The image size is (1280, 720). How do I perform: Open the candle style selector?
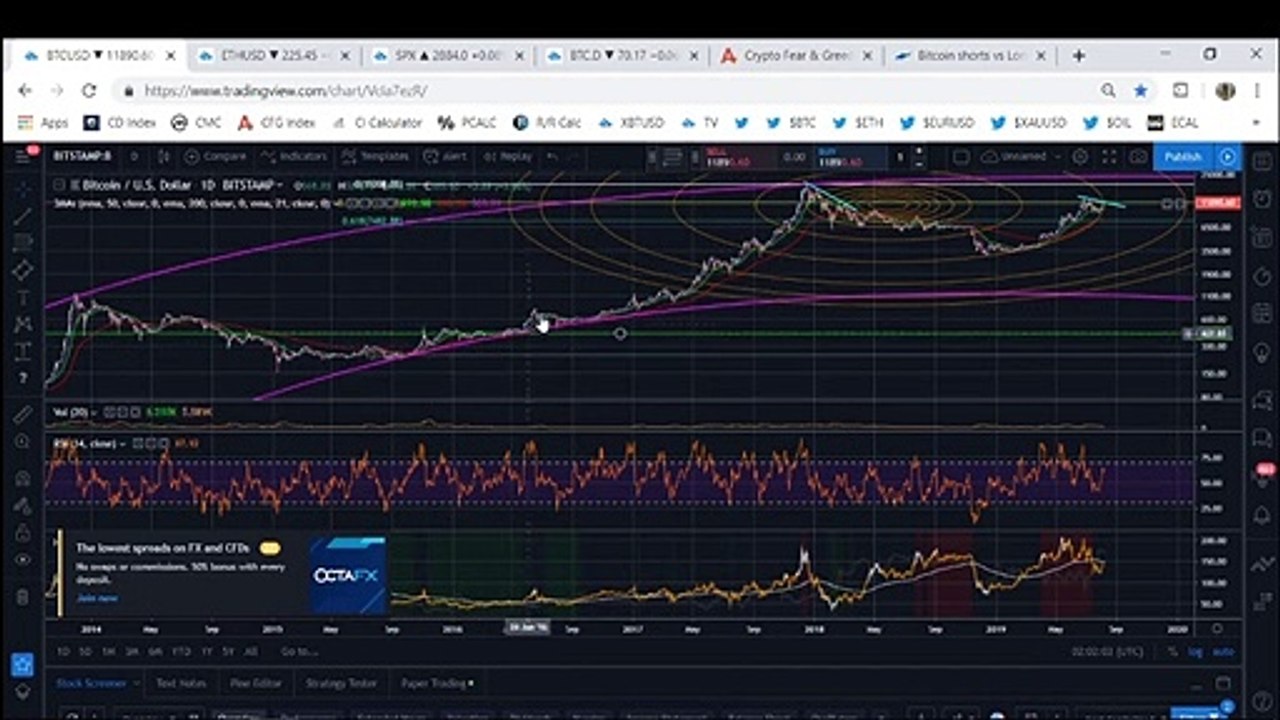[x=162, y=157]
